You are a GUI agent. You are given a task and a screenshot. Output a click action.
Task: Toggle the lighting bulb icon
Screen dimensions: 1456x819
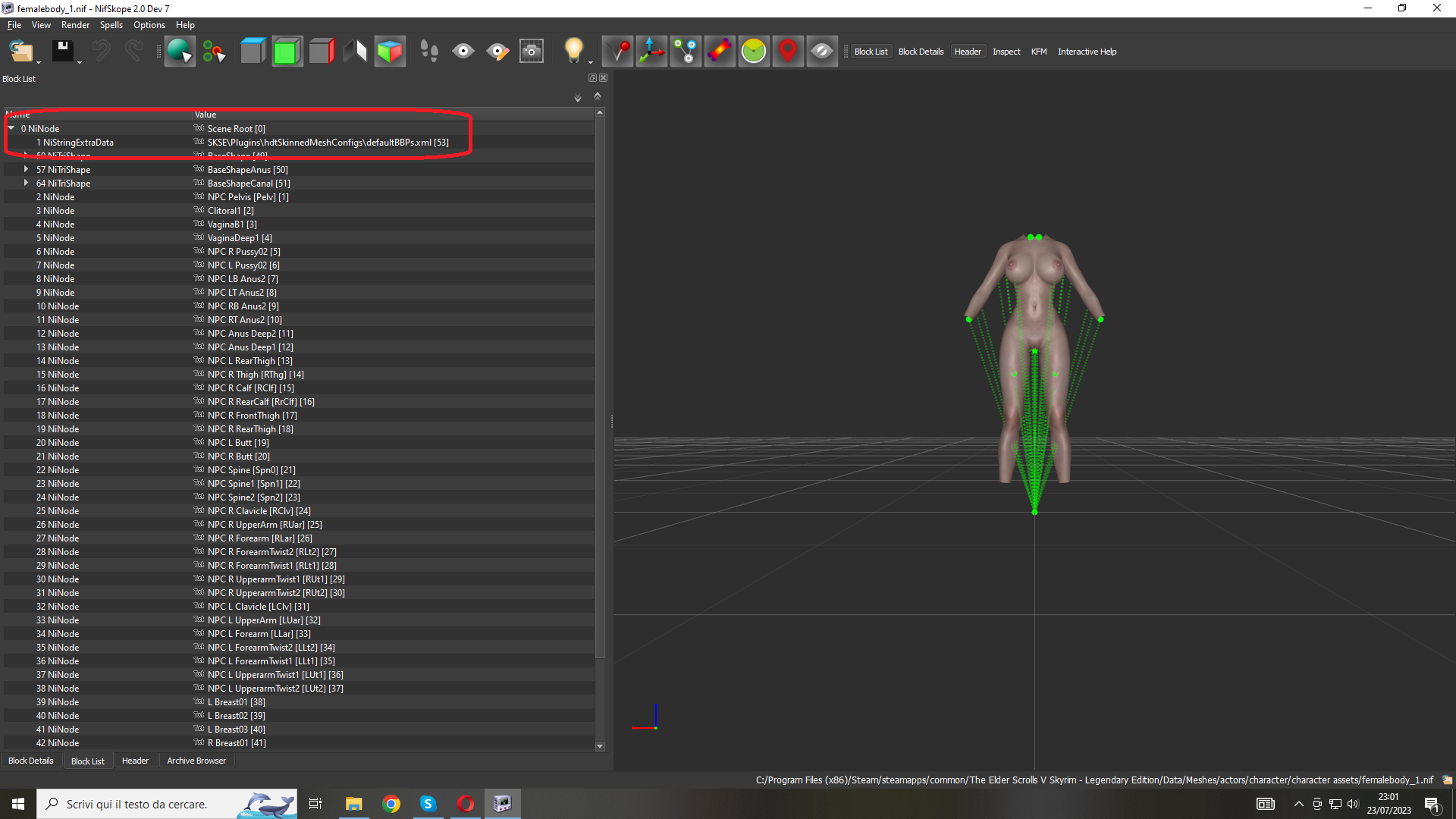point(574,51)
